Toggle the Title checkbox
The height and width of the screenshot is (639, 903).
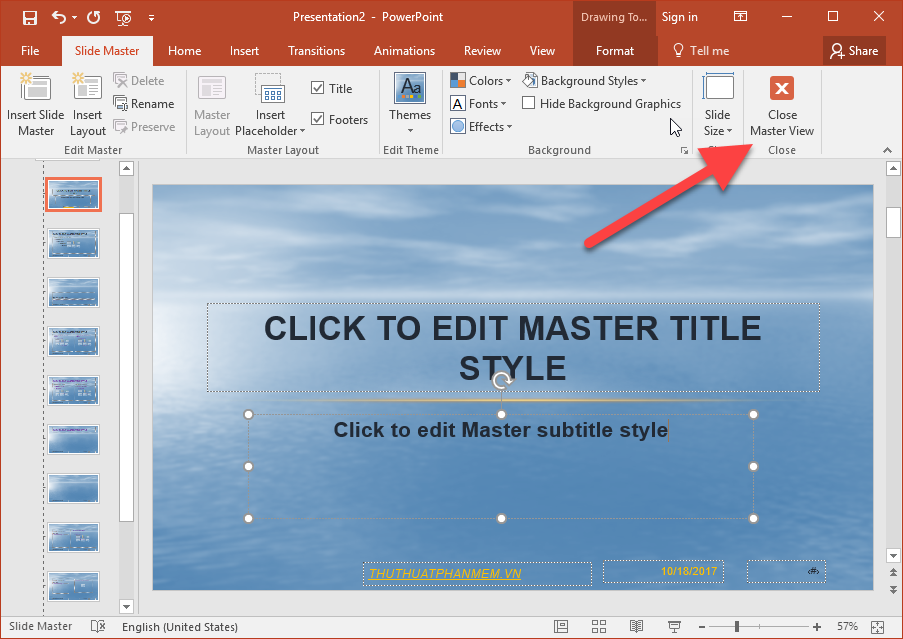pos(318,87)
